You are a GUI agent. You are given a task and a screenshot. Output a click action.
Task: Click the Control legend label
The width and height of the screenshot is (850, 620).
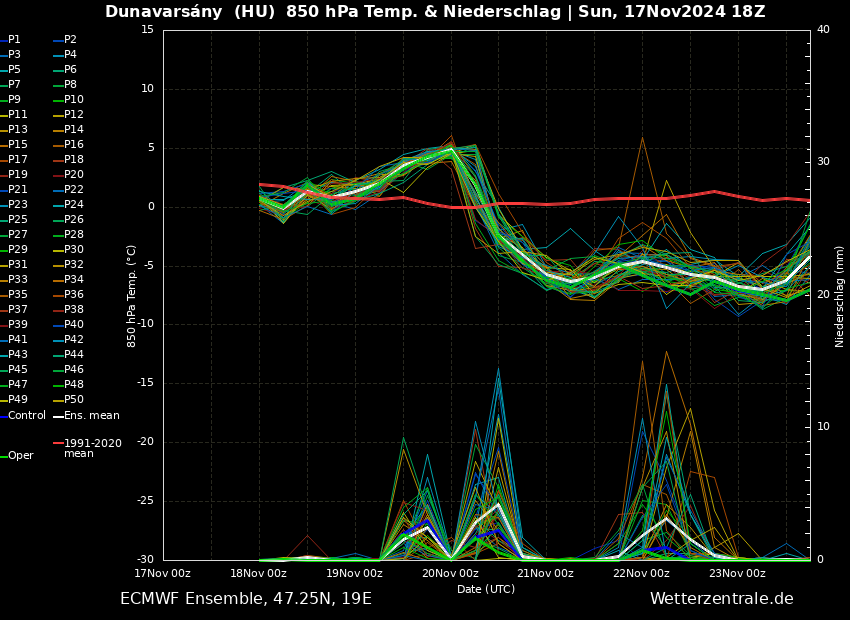coord(27,416)
